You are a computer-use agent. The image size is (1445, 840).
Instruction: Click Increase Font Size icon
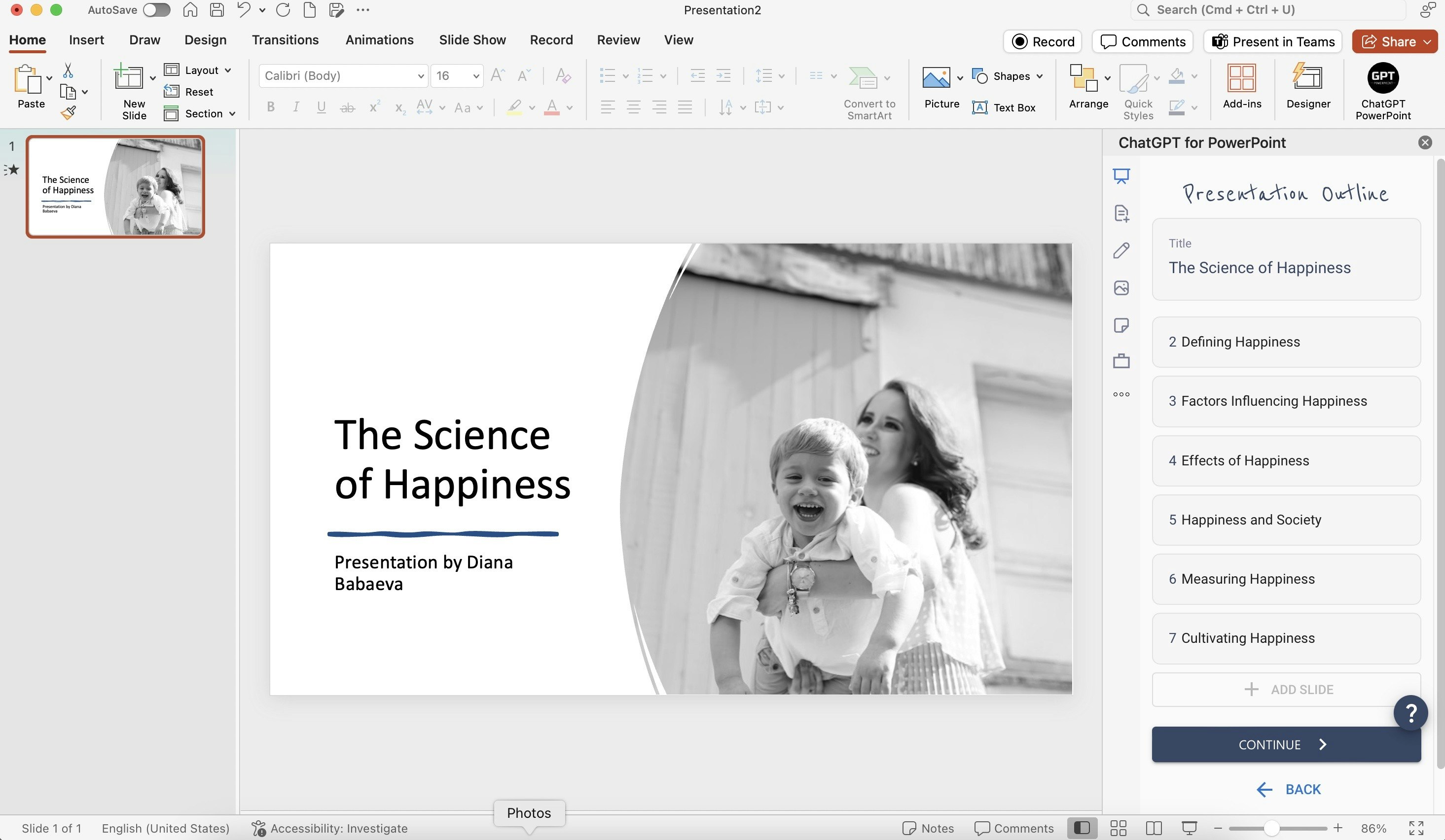pos(497,75)
